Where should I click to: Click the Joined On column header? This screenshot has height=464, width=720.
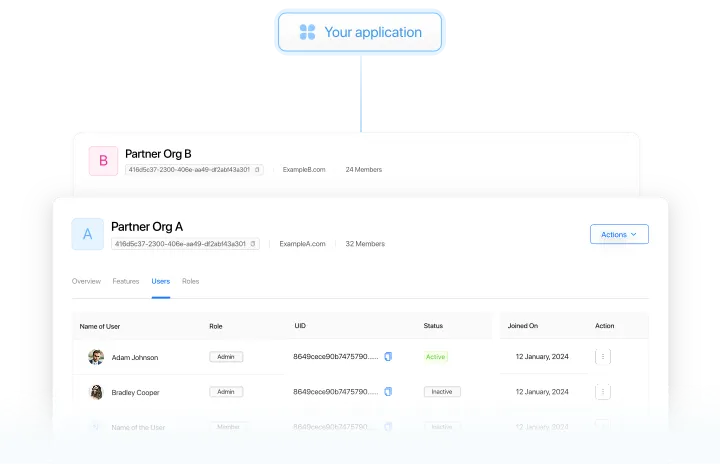tap(523, 326)
